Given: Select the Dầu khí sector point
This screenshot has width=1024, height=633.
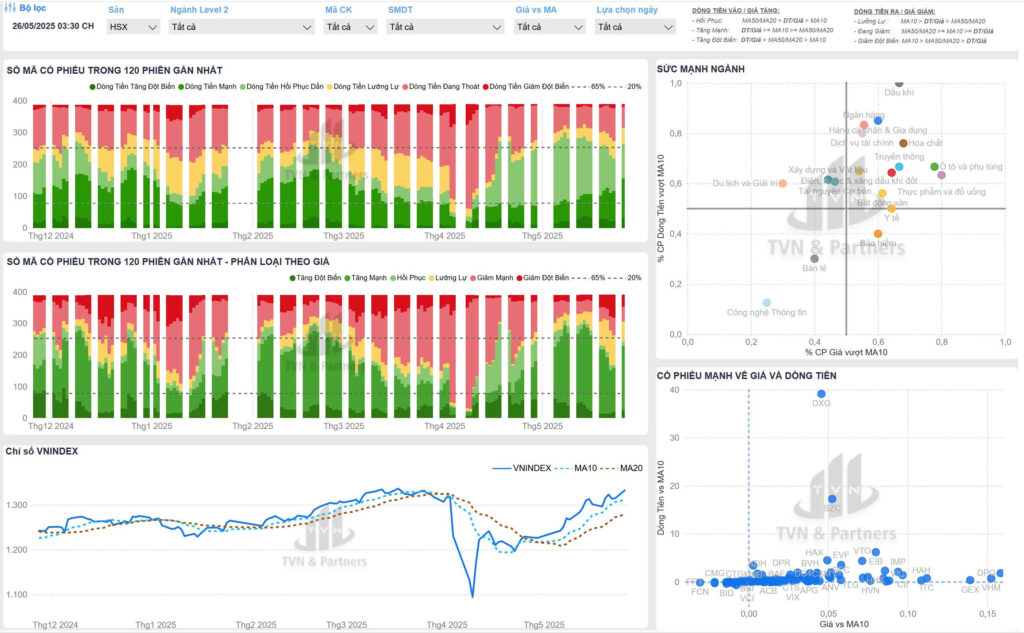Looking at the screenshot, I should coord(899,84).
